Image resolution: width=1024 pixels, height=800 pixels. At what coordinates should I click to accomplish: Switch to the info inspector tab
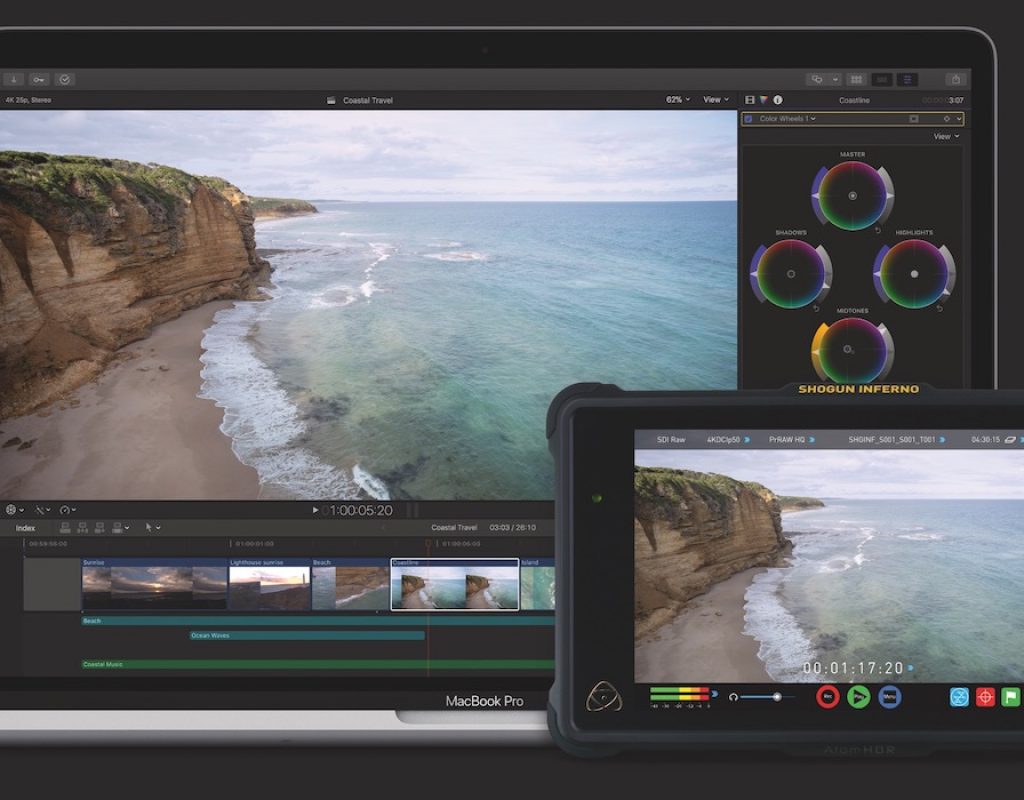click(778, 100)
